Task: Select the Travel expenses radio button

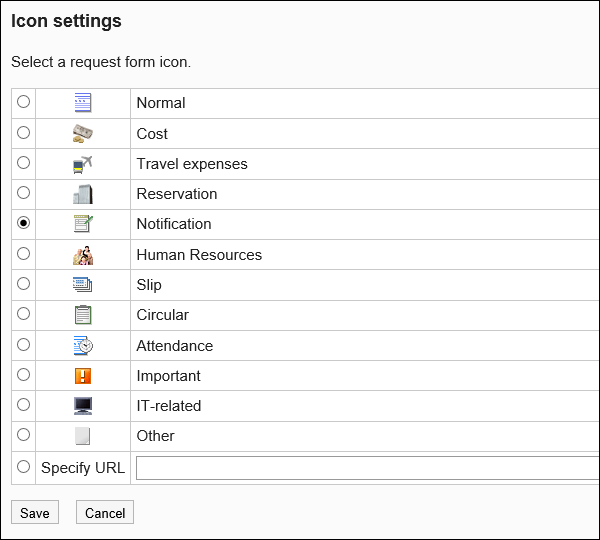Action: [23, 163]
